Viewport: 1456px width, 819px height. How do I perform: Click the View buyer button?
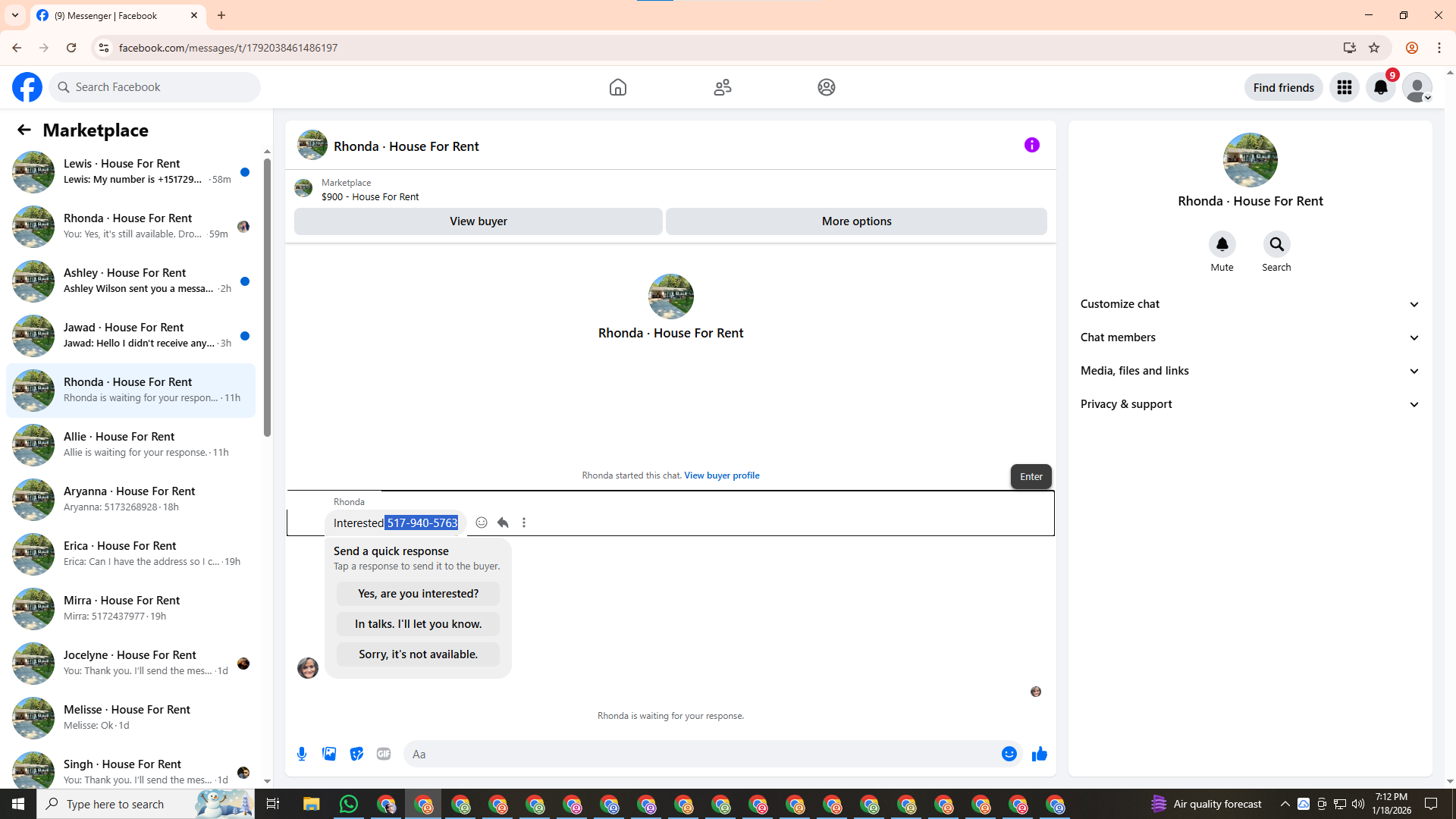point(478,221)
